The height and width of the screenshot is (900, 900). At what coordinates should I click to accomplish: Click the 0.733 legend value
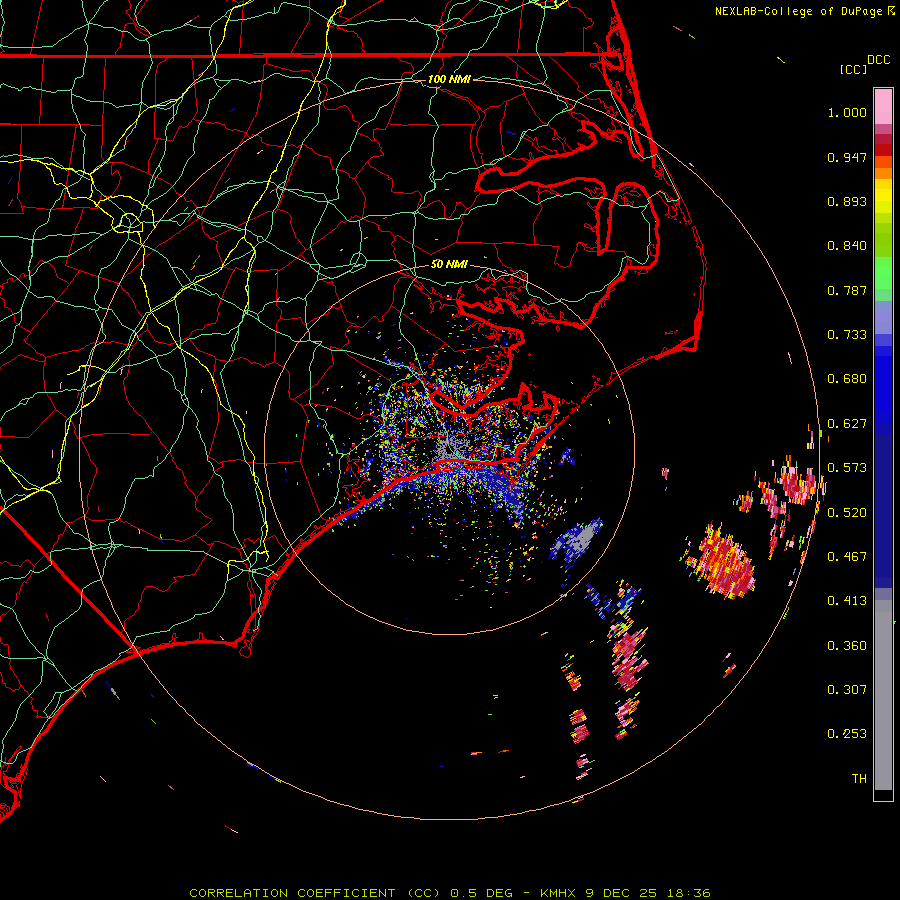click(847, 335)
